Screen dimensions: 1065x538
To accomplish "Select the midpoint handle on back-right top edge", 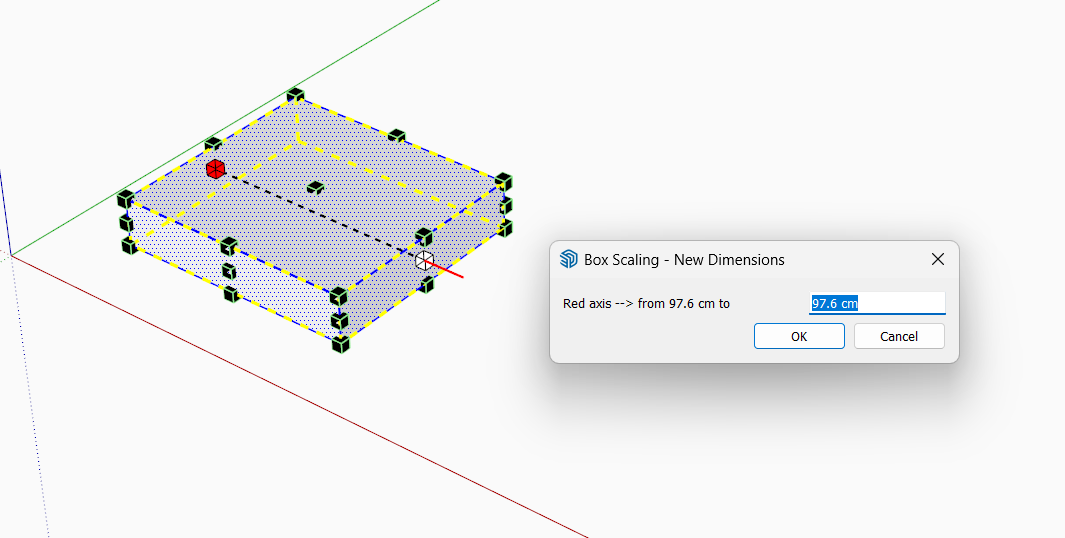I will [x=397, y=136].
